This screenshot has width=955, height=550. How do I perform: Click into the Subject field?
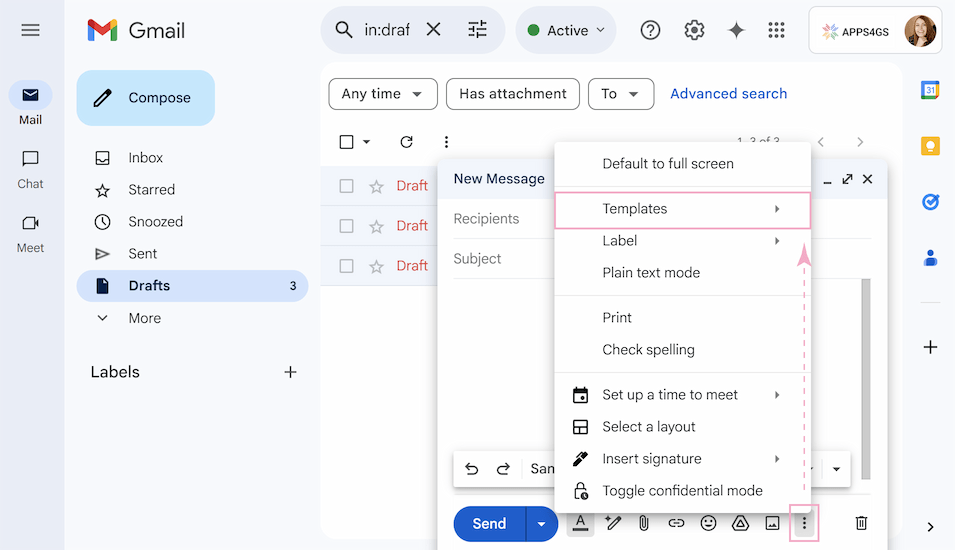point(500,259)
